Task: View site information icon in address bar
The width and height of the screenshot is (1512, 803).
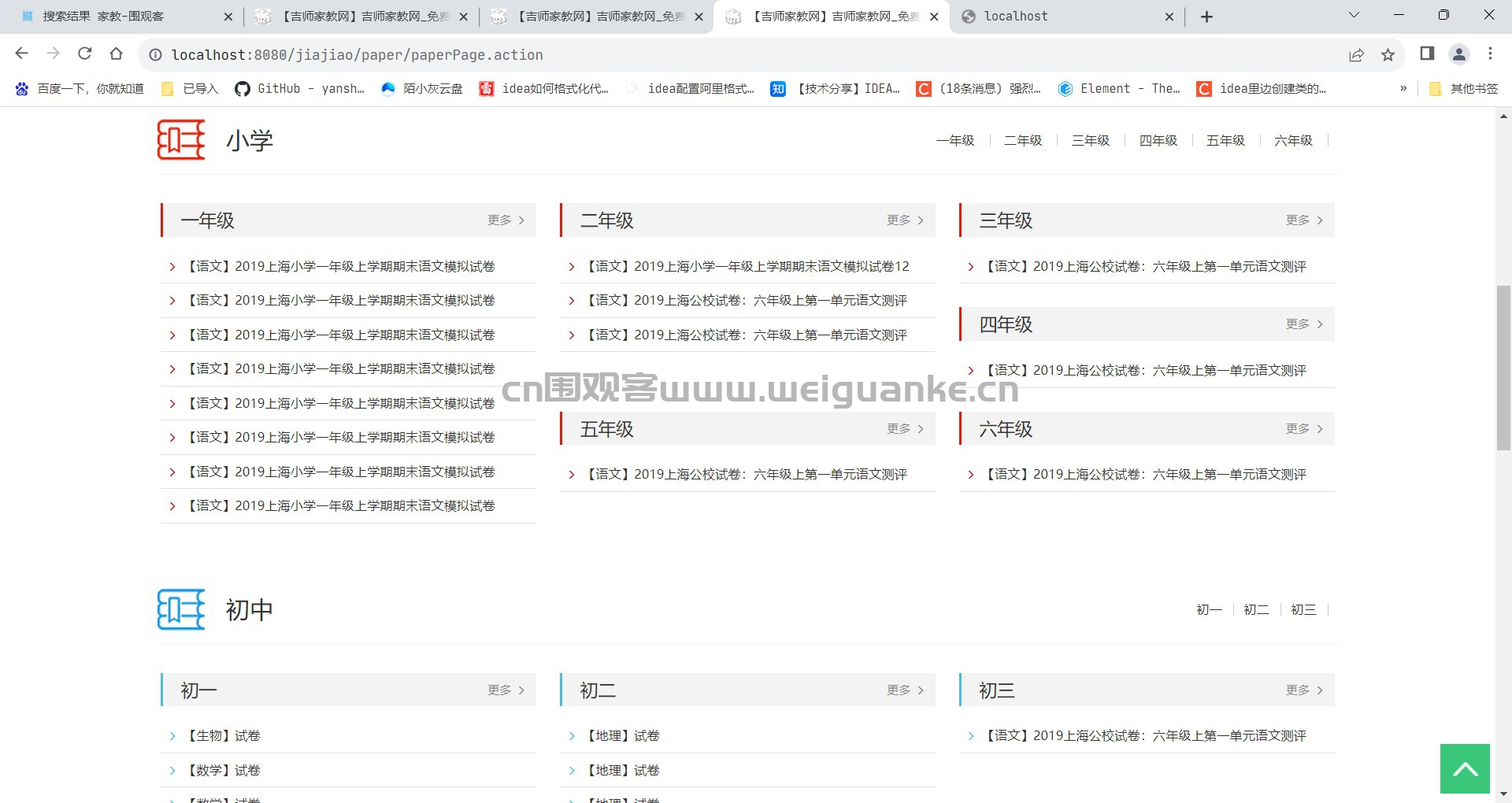Action: click(x=156, y=54)
